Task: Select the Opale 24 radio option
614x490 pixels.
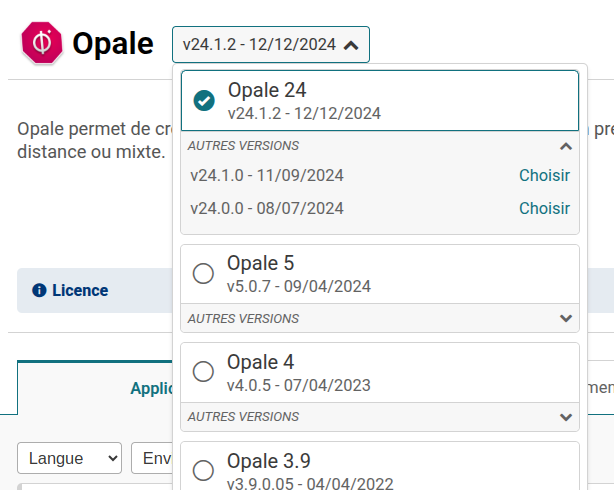Action: pos(204,101)
